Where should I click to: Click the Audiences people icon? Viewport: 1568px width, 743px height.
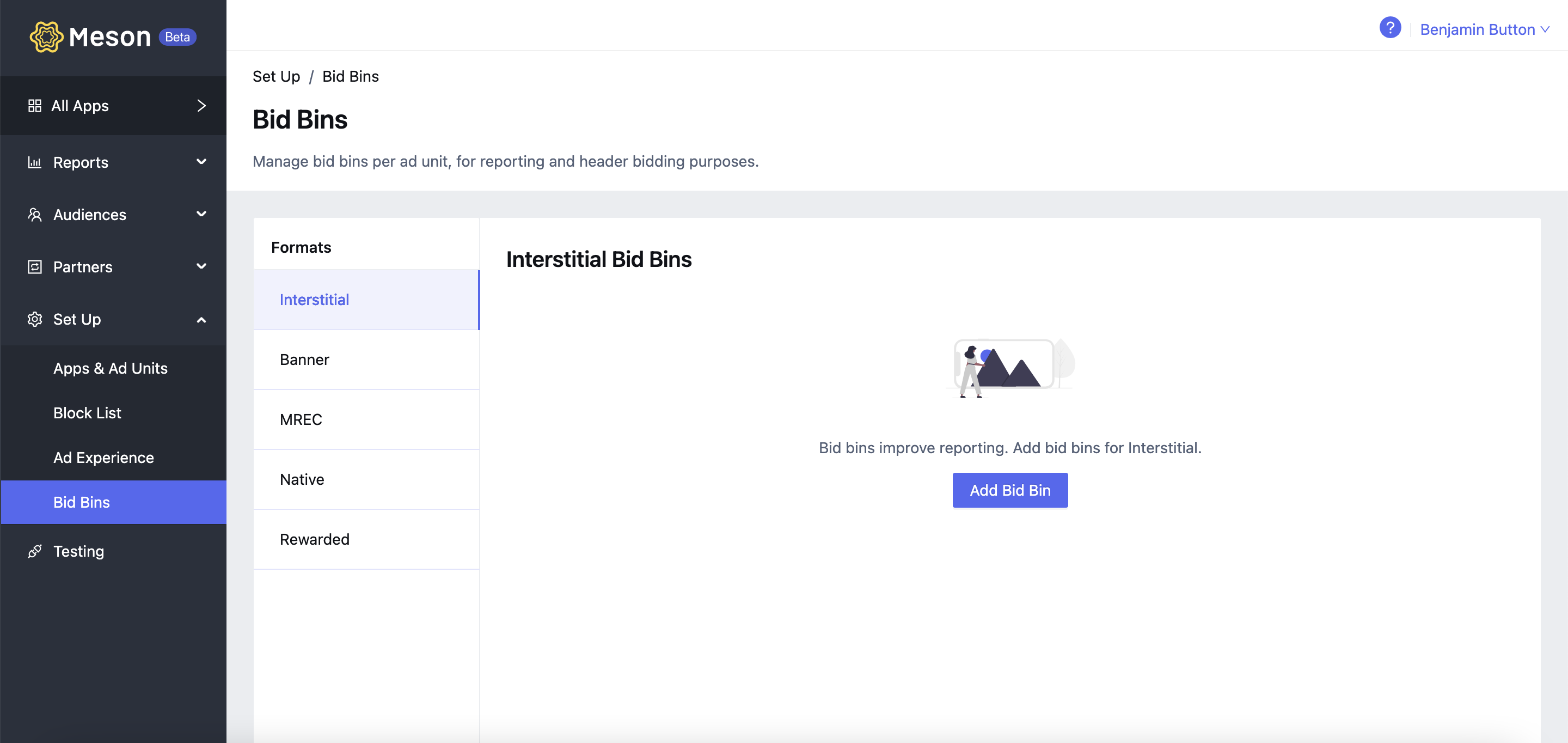(35, 215)
